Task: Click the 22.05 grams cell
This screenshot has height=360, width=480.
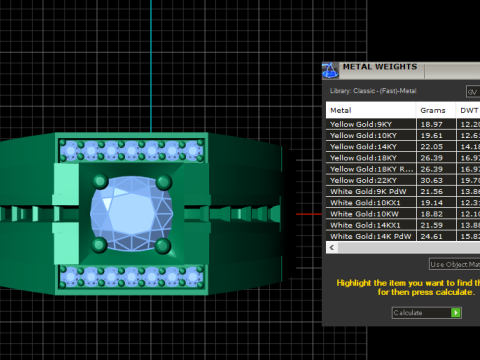Action: click(x=436, y=147)
